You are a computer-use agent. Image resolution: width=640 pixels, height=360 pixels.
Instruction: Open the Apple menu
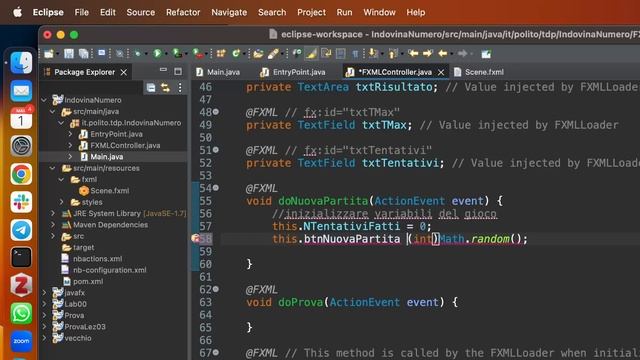click(x=18, y=12)
